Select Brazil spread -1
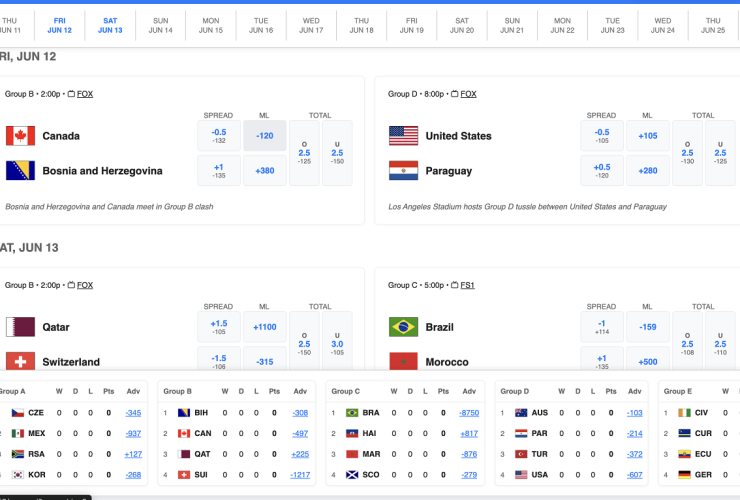The width and height of the screenshot is (740, 500). [602, 327]
